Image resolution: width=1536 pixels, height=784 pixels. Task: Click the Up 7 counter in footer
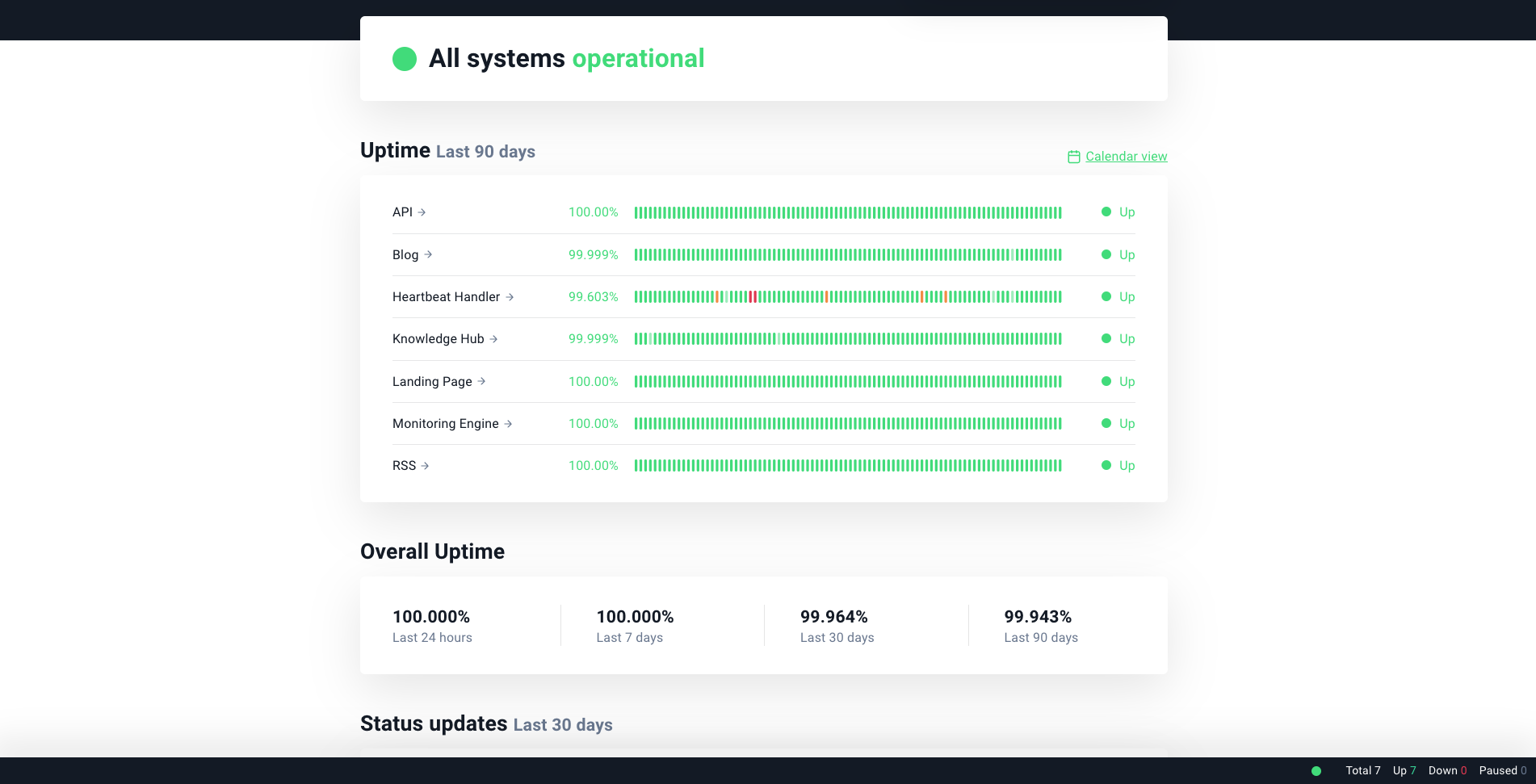coord(1404,770)
